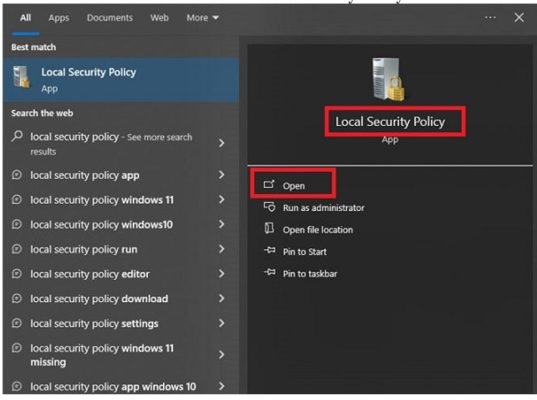This screenshot has width=537, height=400.
Task: Expand arrow for 'local security policy windows10'
Action: [222, 224]
